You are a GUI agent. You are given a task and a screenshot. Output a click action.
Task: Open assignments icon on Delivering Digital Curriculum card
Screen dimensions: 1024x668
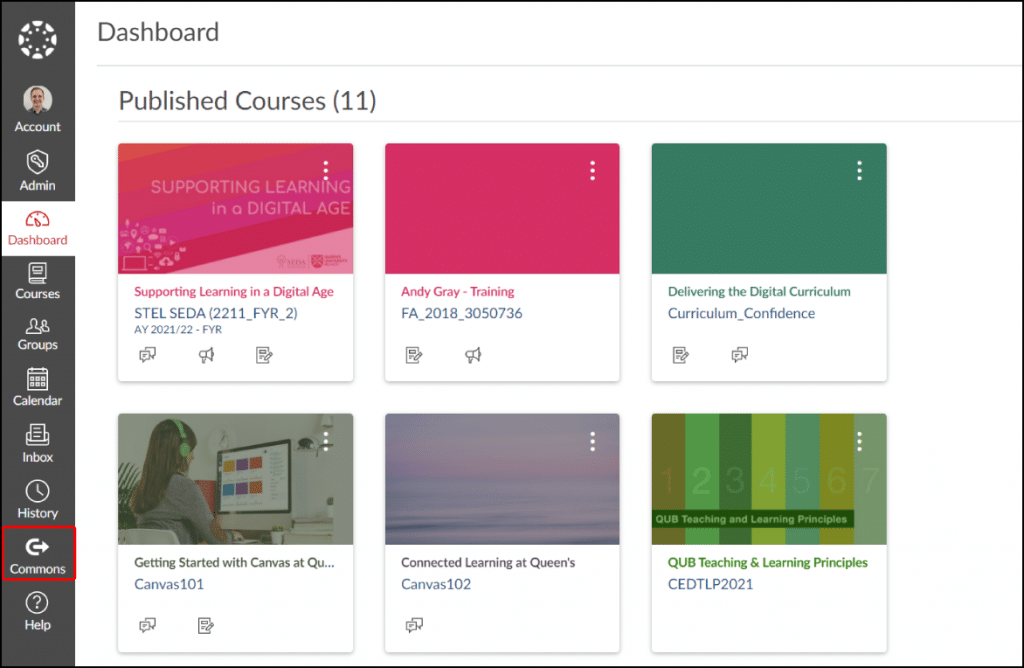click(x=681, y=354)
